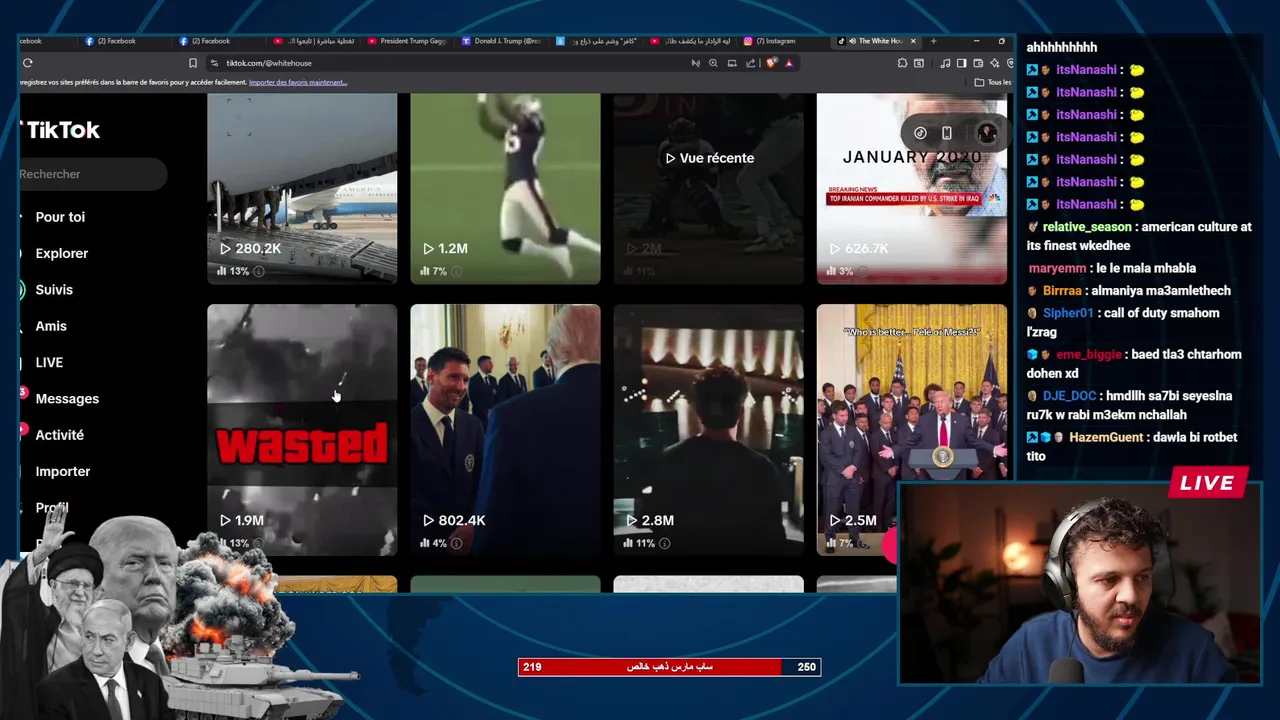This screenshot has height=720, width=1280.
Task: Open Importer in TikTok sidebar
Action: (62, 471)
